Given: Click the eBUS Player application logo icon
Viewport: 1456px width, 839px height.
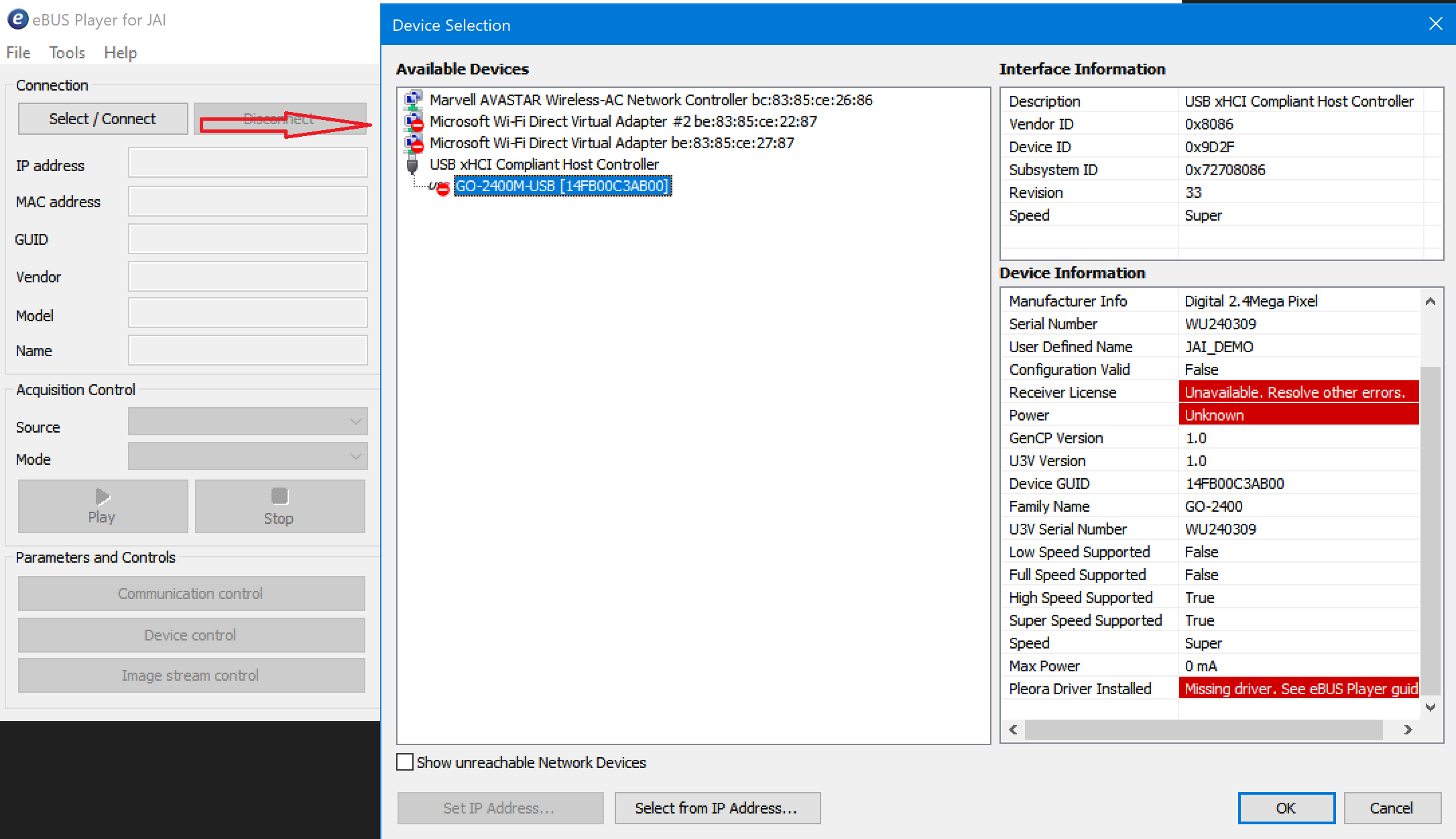Looking at the screenshot, I should click(x=17, y=19).
